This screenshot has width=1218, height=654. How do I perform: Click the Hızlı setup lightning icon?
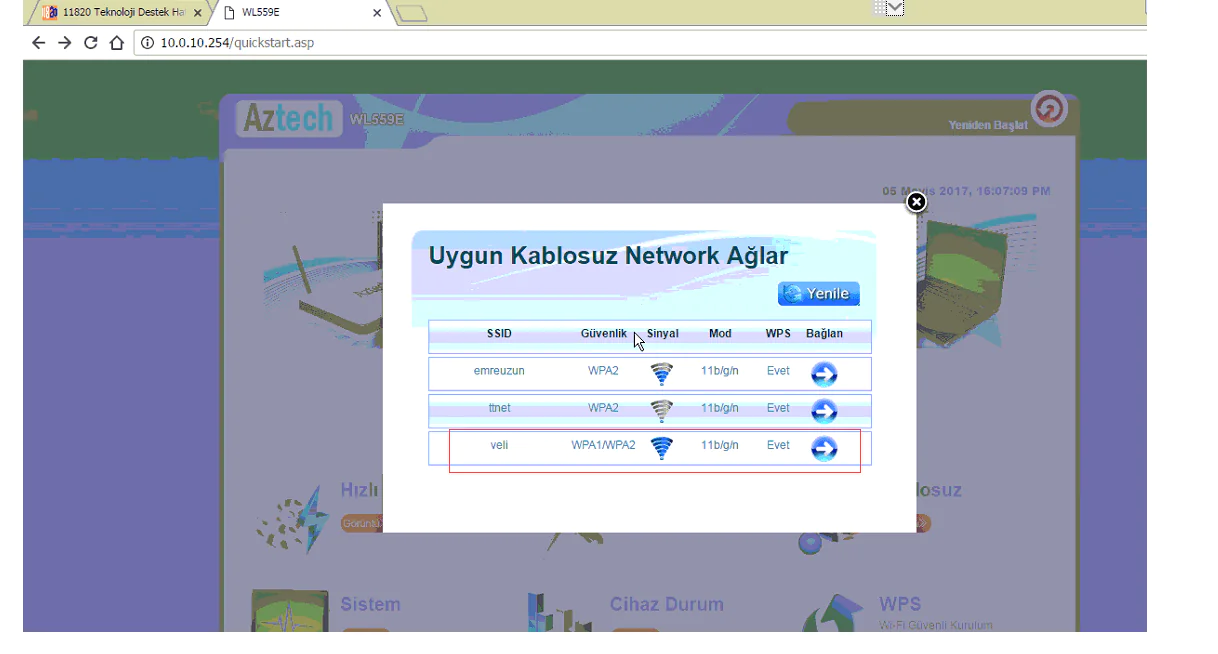pyautogui.click(x=292, y=520)
